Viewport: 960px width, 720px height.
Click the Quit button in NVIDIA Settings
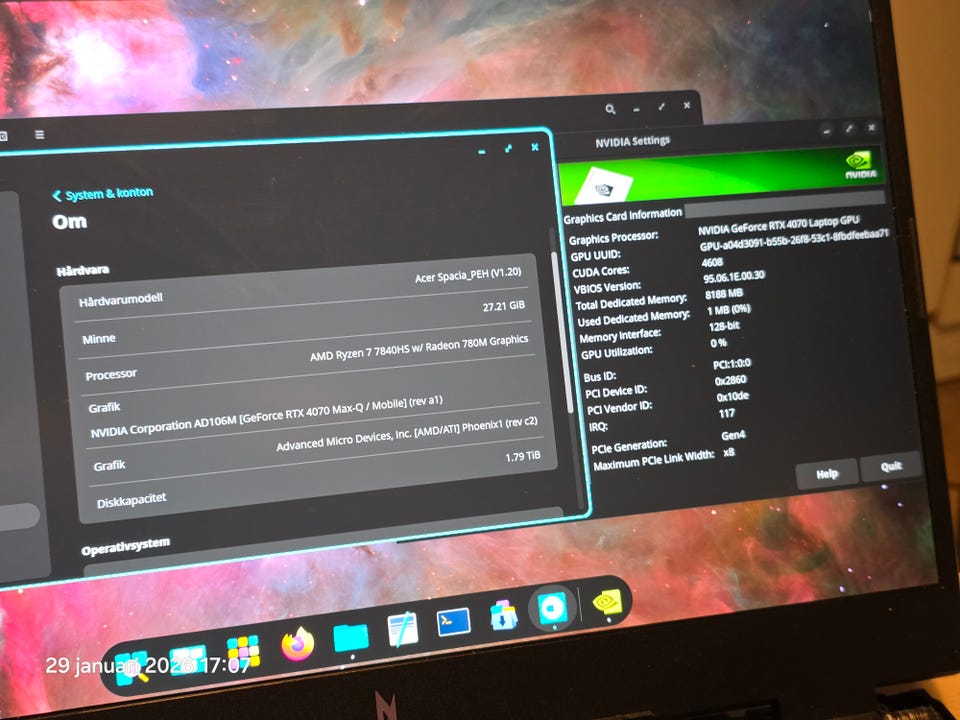[891, 467]
